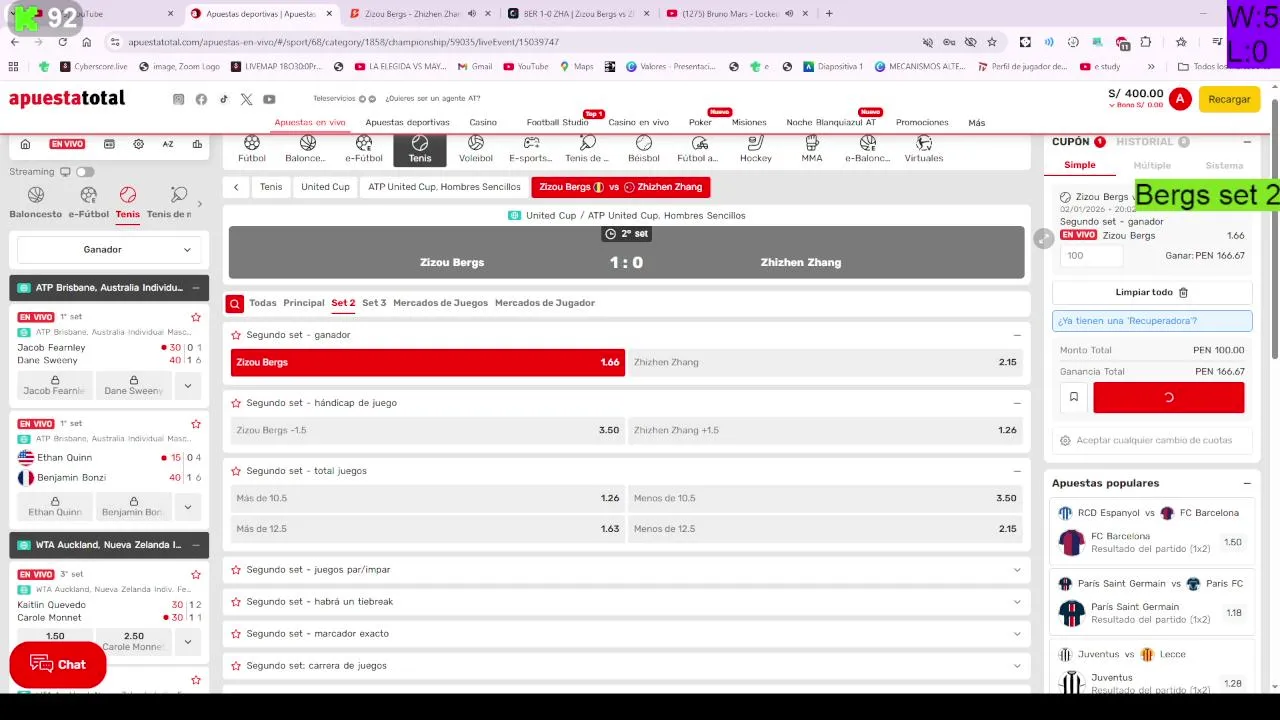Open the ¿Ya tienen una 'Recuperadora'? link
This screenshot has height=720, width=1280.
(x=1152, y=321)
